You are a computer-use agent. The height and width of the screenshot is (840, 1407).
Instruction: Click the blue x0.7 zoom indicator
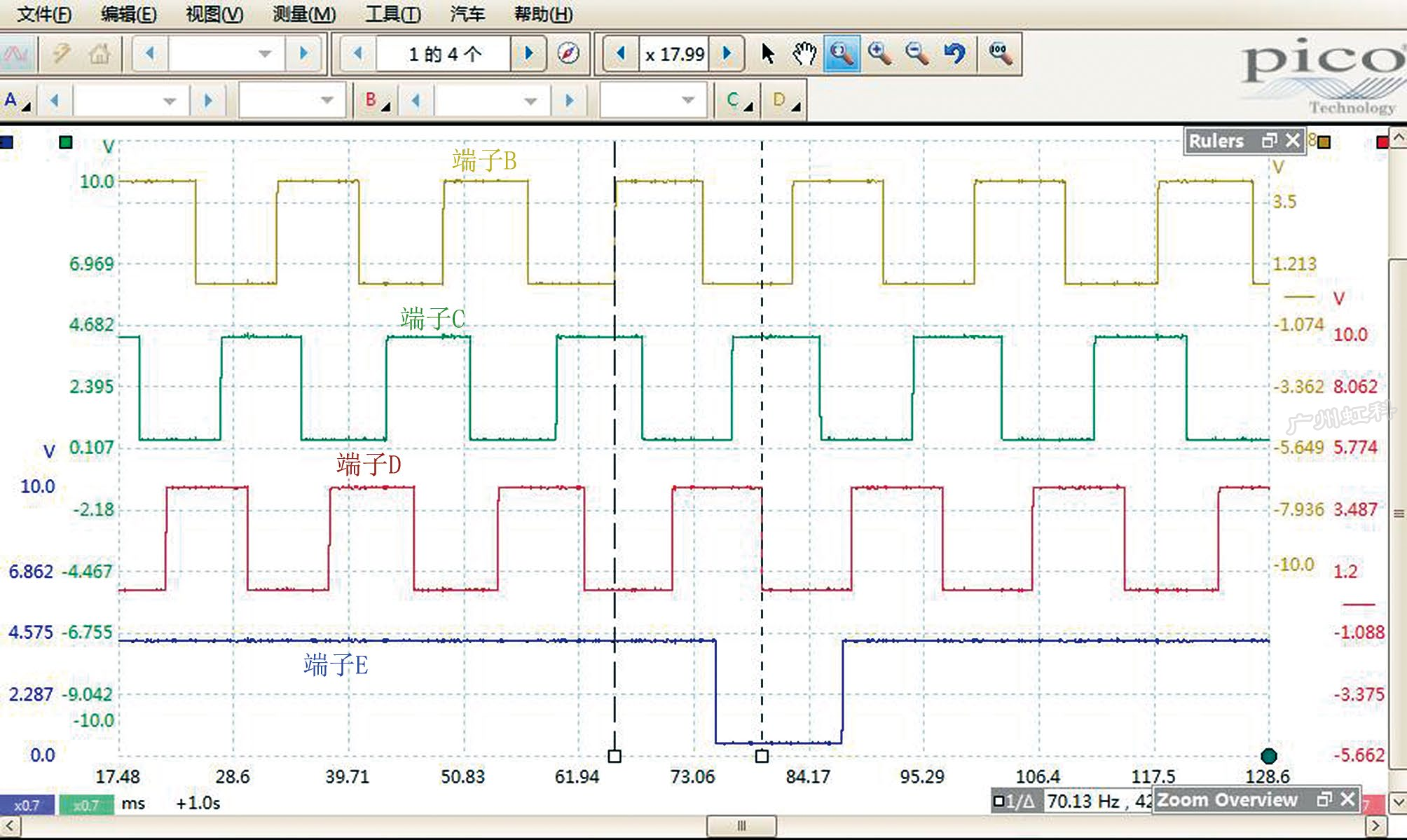[27, 805]
